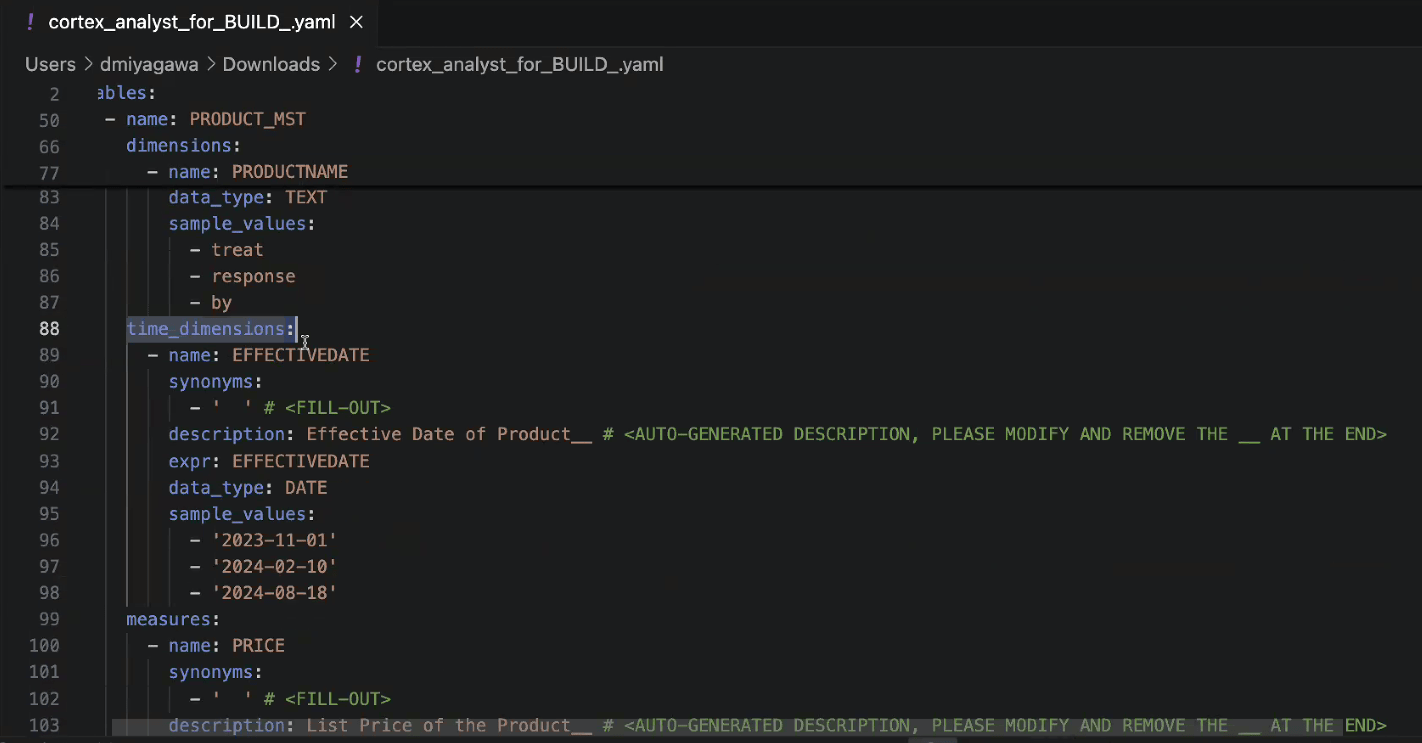Click 'expr: EFFECTIVEDATE' on line 93
This screenshot has width=1422, height=743.
tap(268, 461)
